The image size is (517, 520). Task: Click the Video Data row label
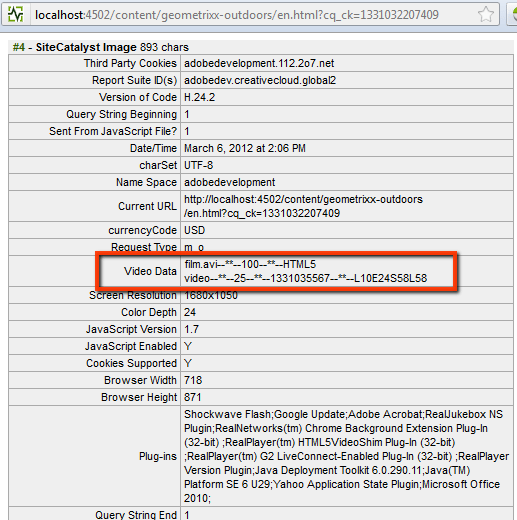click(x=150, y=271)
